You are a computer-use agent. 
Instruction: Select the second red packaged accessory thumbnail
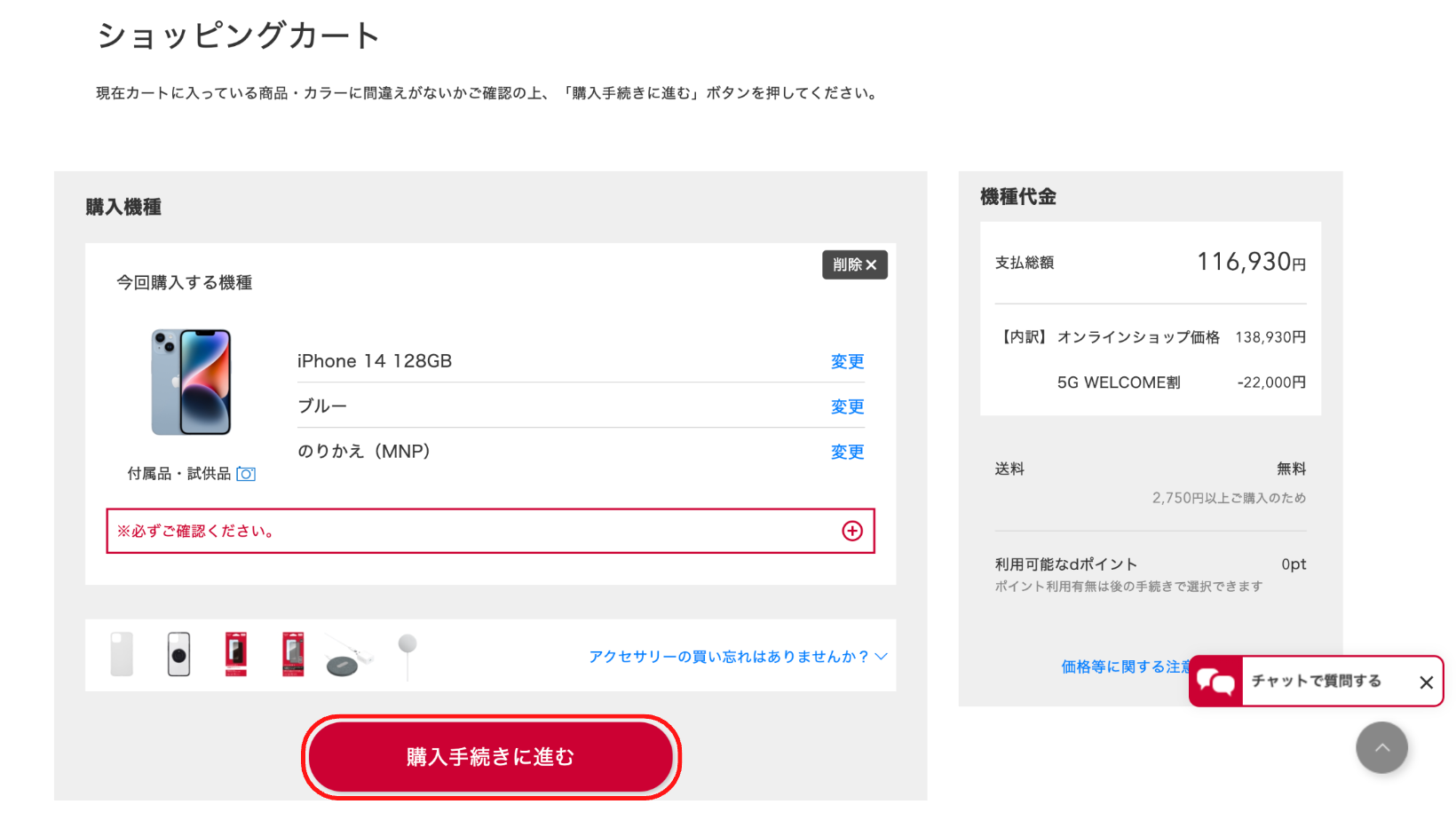coord(293,655)
